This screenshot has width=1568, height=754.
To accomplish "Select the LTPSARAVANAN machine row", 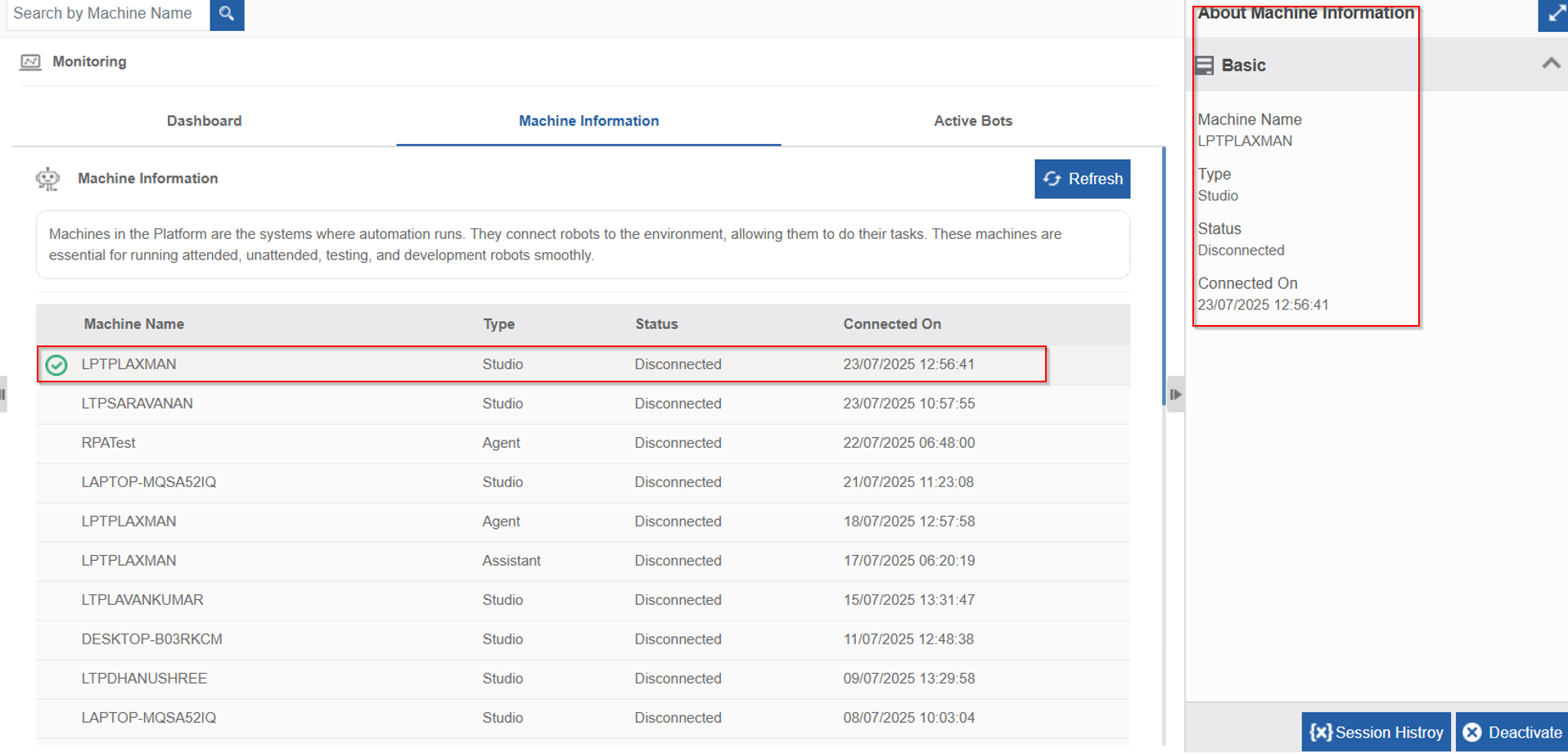I will click(583, 404).
